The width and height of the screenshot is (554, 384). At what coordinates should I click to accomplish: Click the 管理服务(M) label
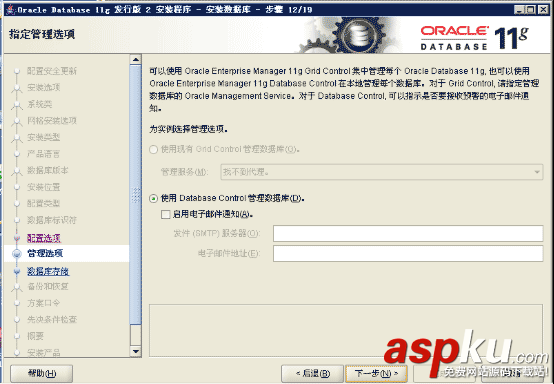[x=184, y=172]
